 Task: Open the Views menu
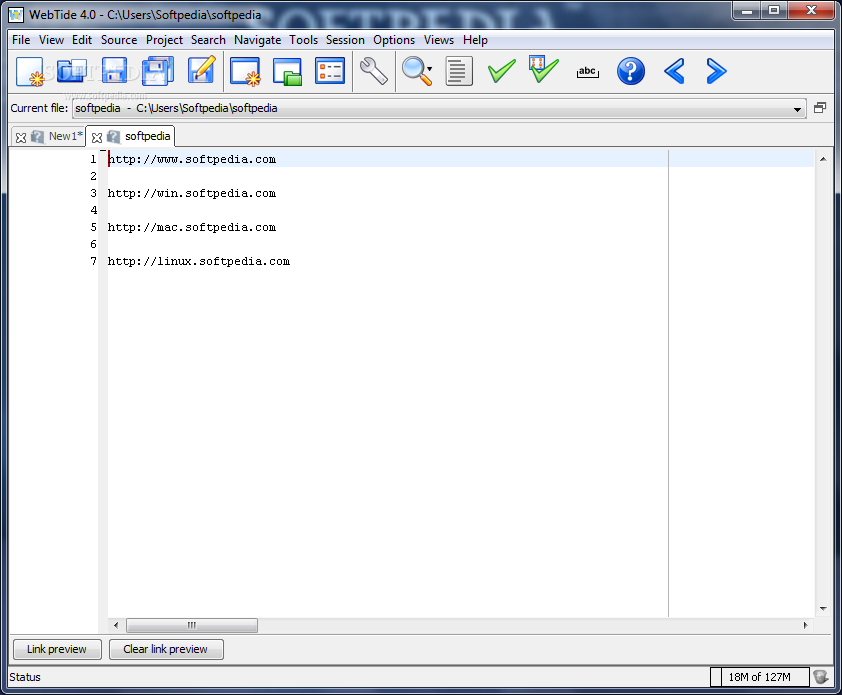click(439, 40)
